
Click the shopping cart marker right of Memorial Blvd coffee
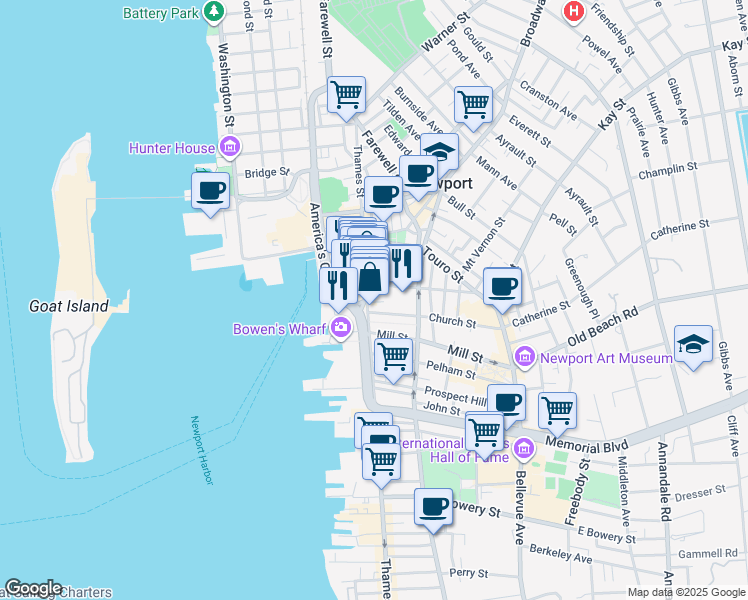(557, 409)
